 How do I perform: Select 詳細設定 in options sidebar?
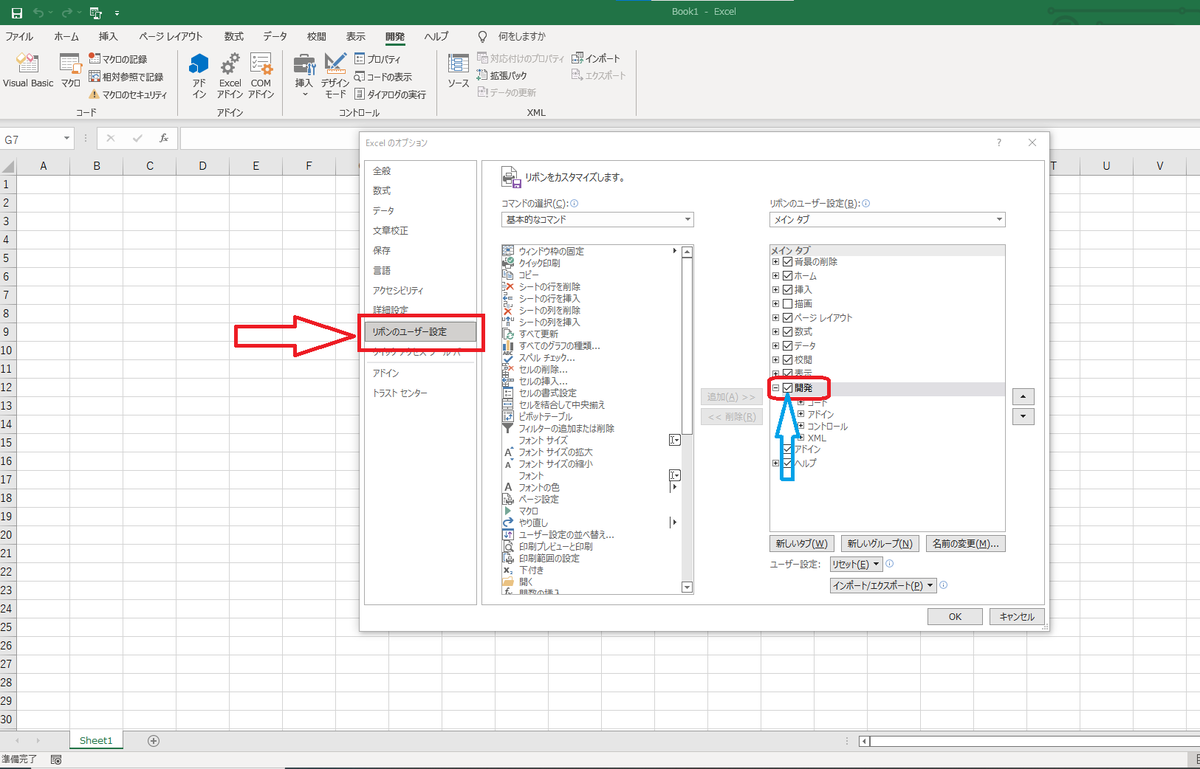[x=390, y=310]
